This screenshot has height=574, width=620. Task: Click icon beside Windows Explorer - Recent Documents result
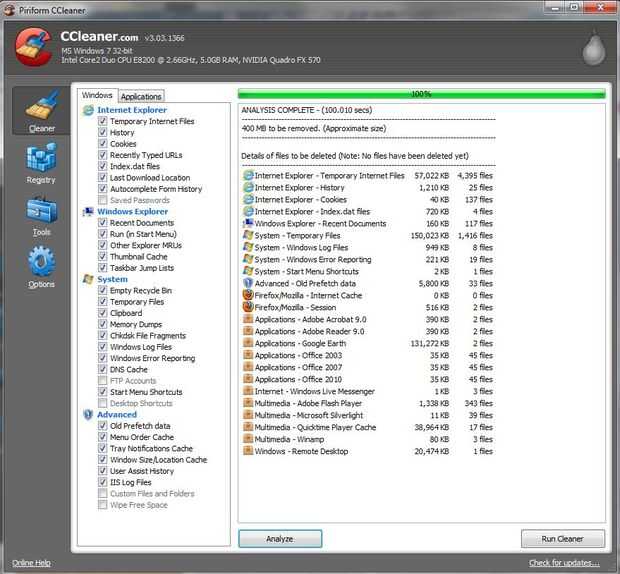coord(248,223)
